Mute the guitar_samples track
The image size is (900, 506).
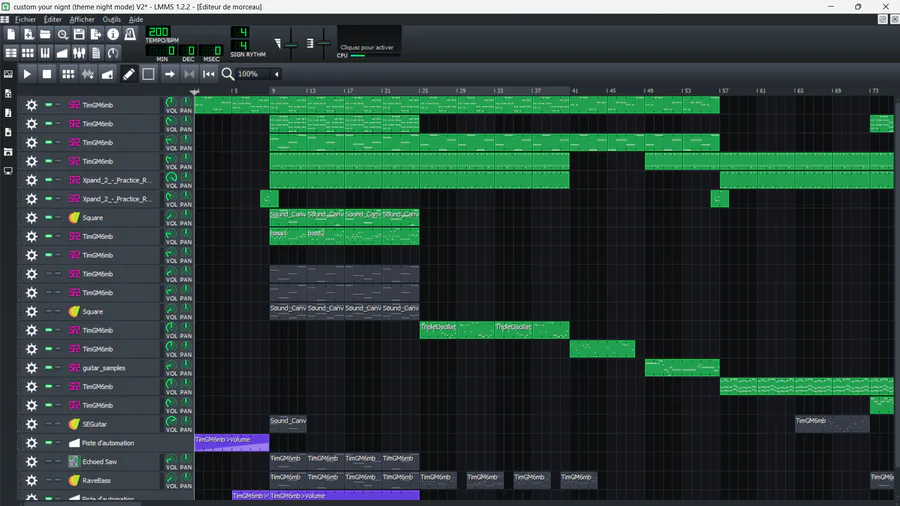tap(49, 368)
